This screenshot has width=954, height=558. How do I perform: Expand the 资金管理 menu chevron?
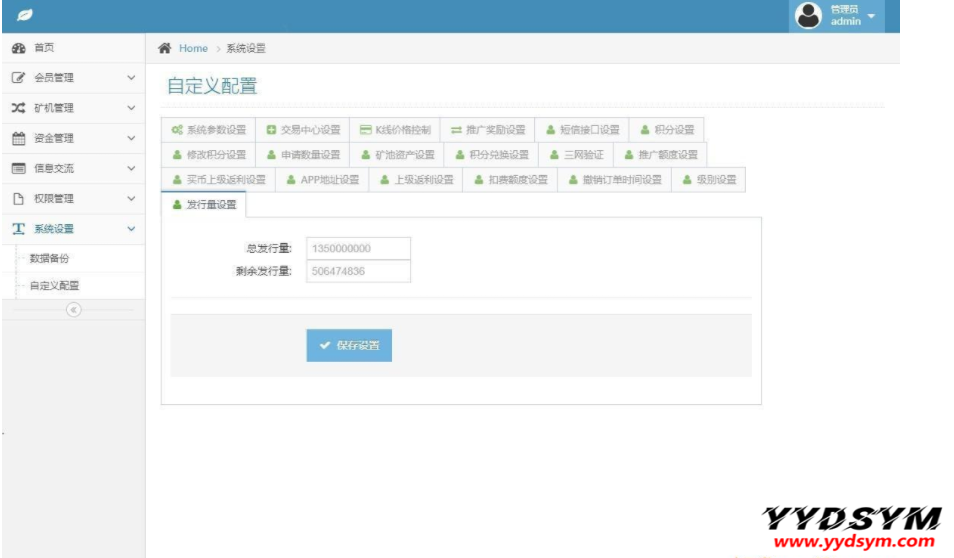tap(131, 138)
